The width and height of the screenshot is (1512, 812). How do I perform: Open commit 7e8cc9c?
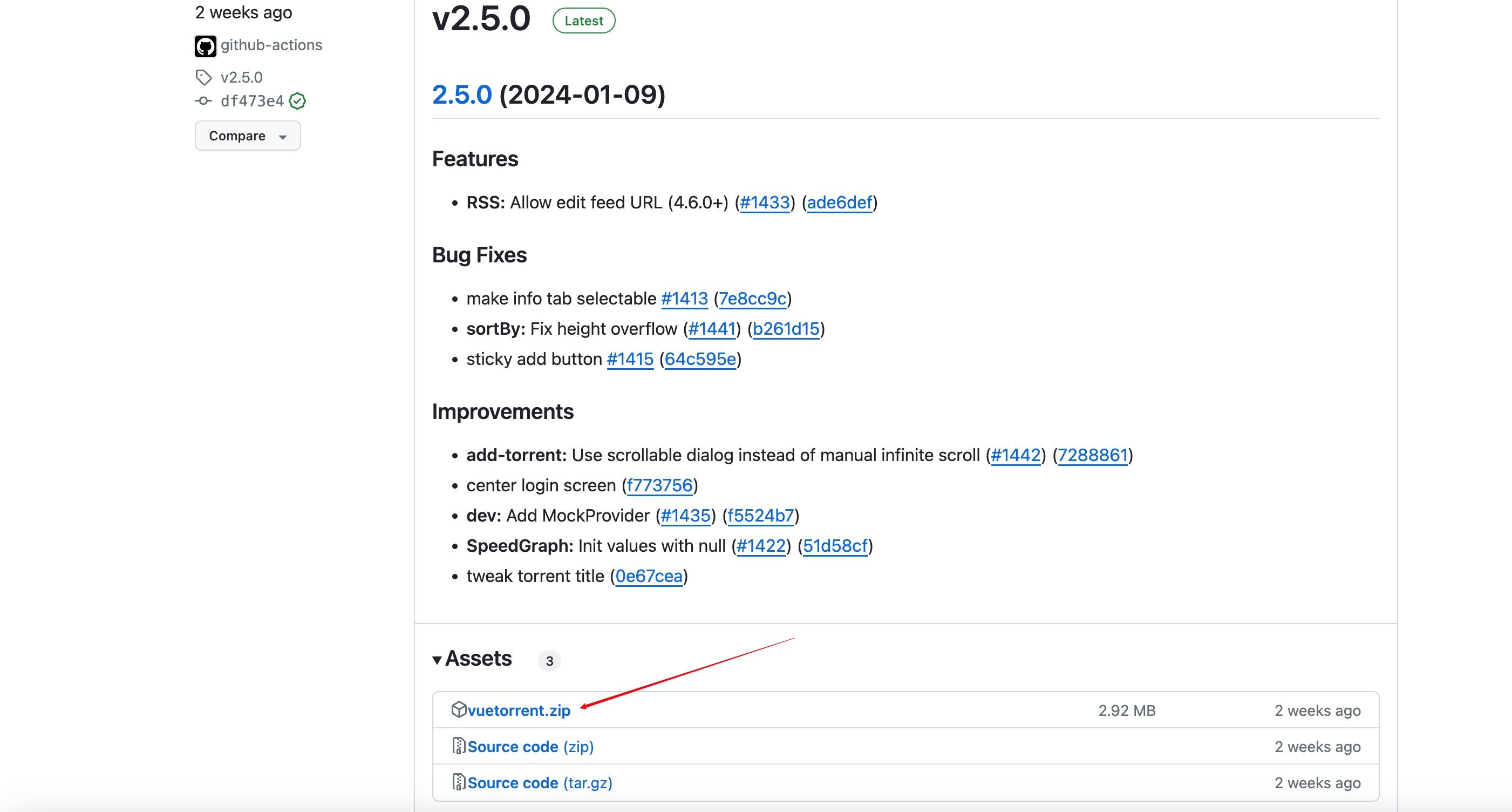point(752,299)
